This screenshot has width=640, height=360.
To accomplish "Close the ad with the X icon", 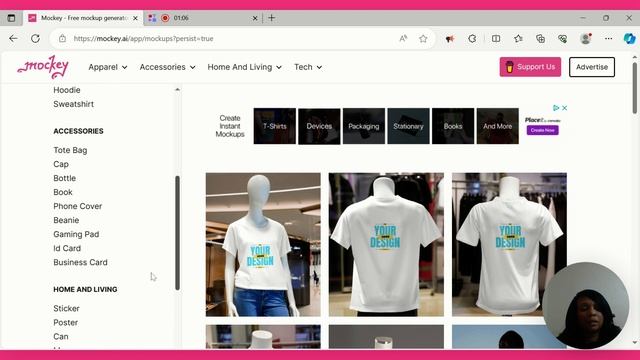I will tap(564, 108).
